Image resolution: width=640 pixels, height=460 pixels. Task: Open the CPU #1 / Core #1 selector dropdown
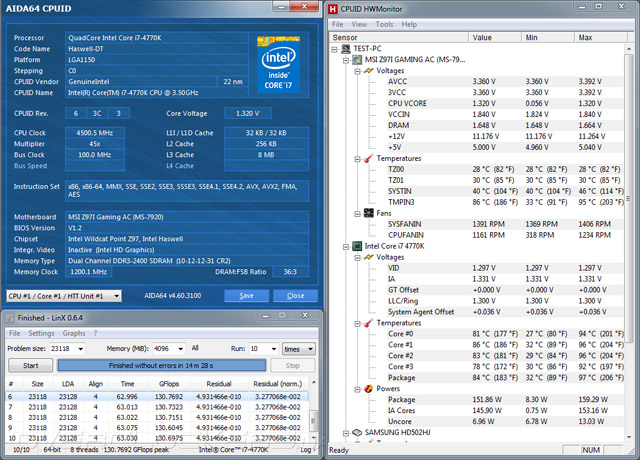tap(116, 296)
